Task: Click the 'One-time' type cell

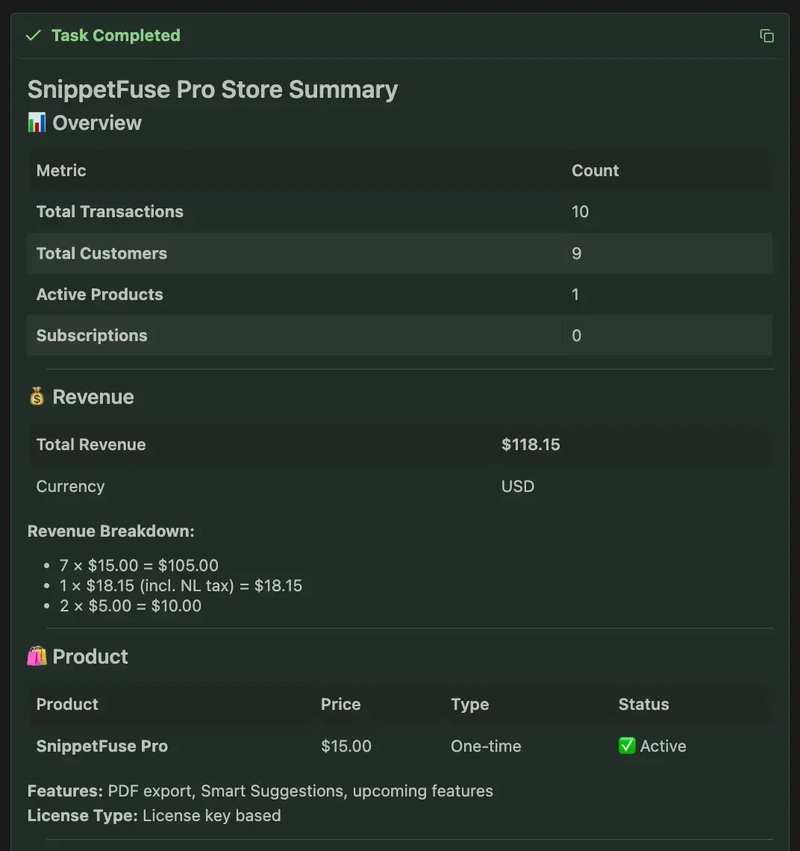Action: pyautogui.click(x=486, y=746)
